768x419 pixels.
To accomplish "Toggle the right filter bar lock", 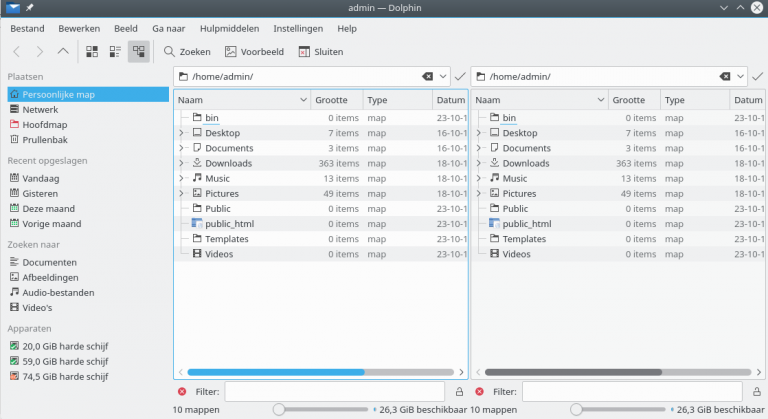I will click(x=758, y=392).
